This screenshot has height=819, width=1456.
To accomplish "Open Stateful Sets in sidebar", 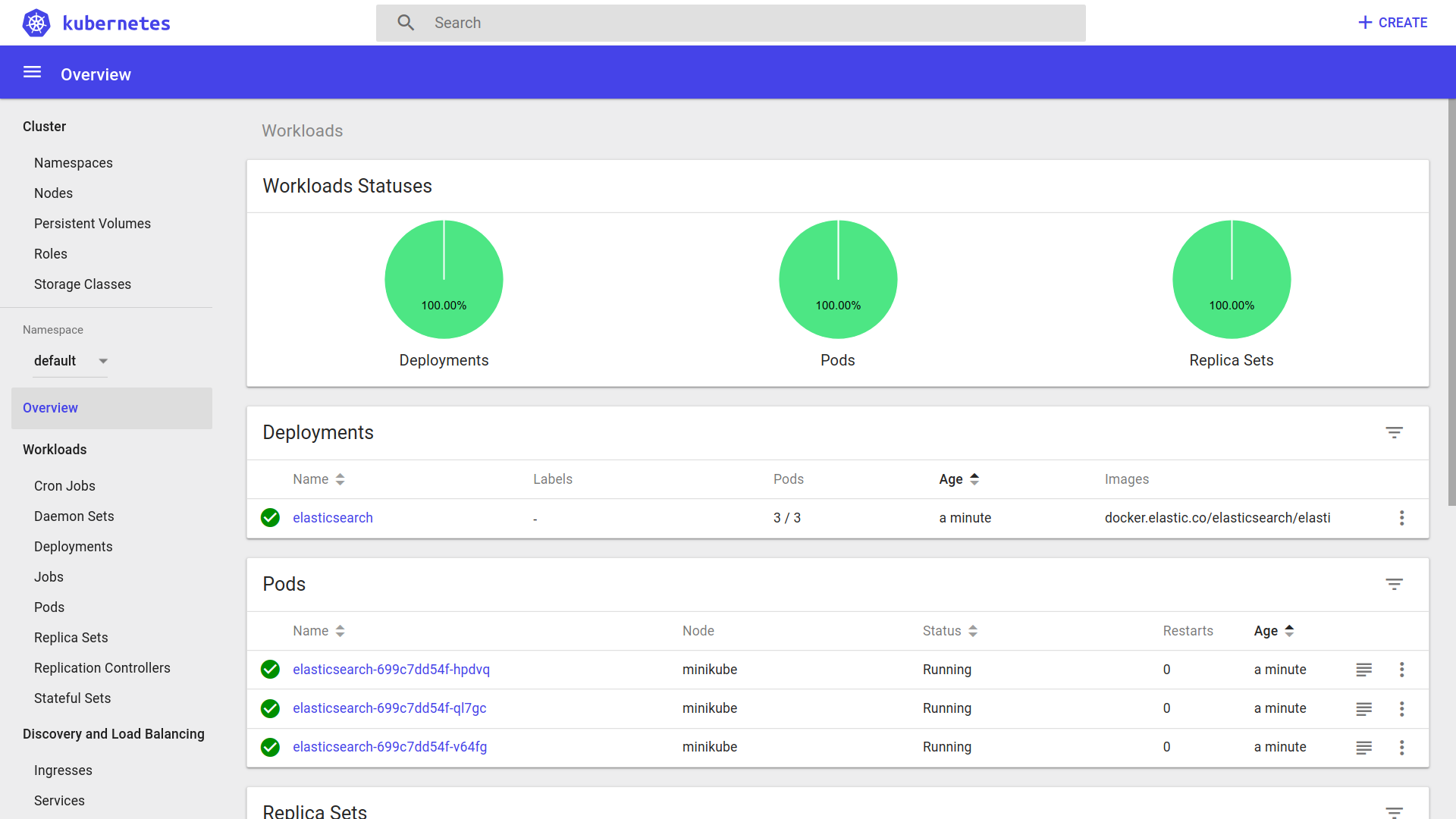I will pos(72,698).
